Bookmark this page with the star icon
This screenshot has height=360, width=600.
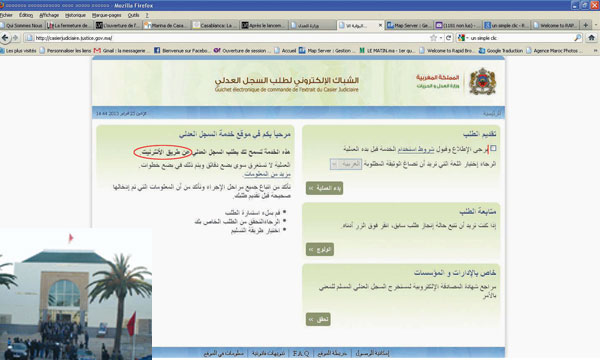coord(433,37)
